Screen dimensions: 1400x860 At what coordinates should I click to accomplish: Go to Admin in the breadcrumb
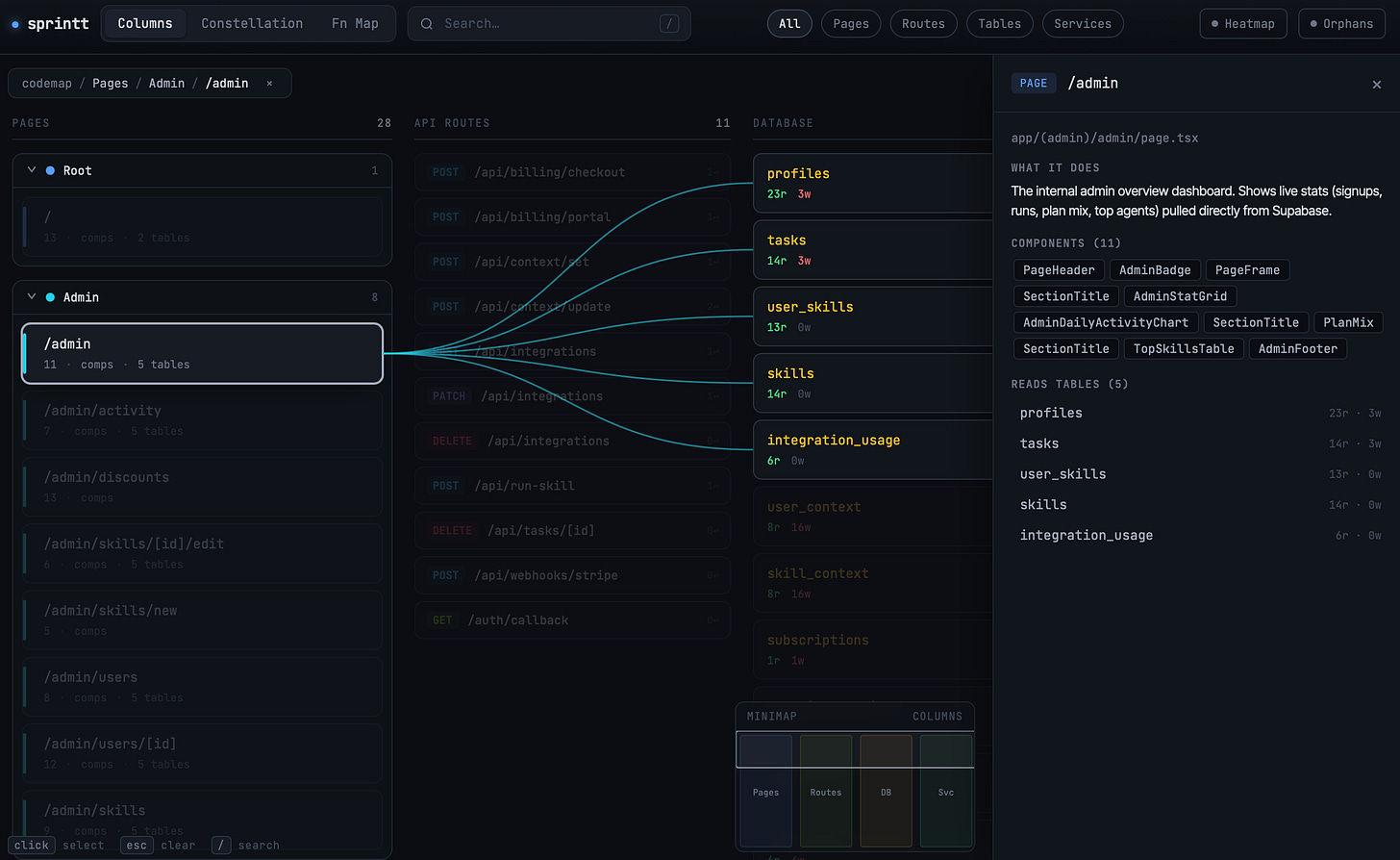(x=166, y=84)
